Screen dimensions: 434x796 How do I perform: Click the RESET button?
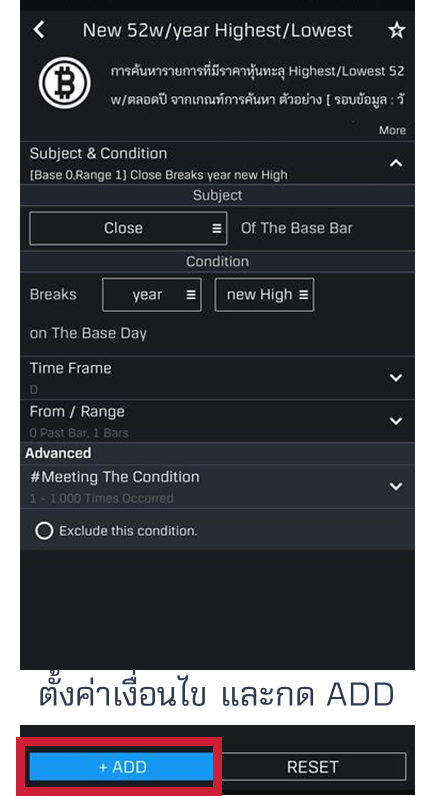point(312,767)
